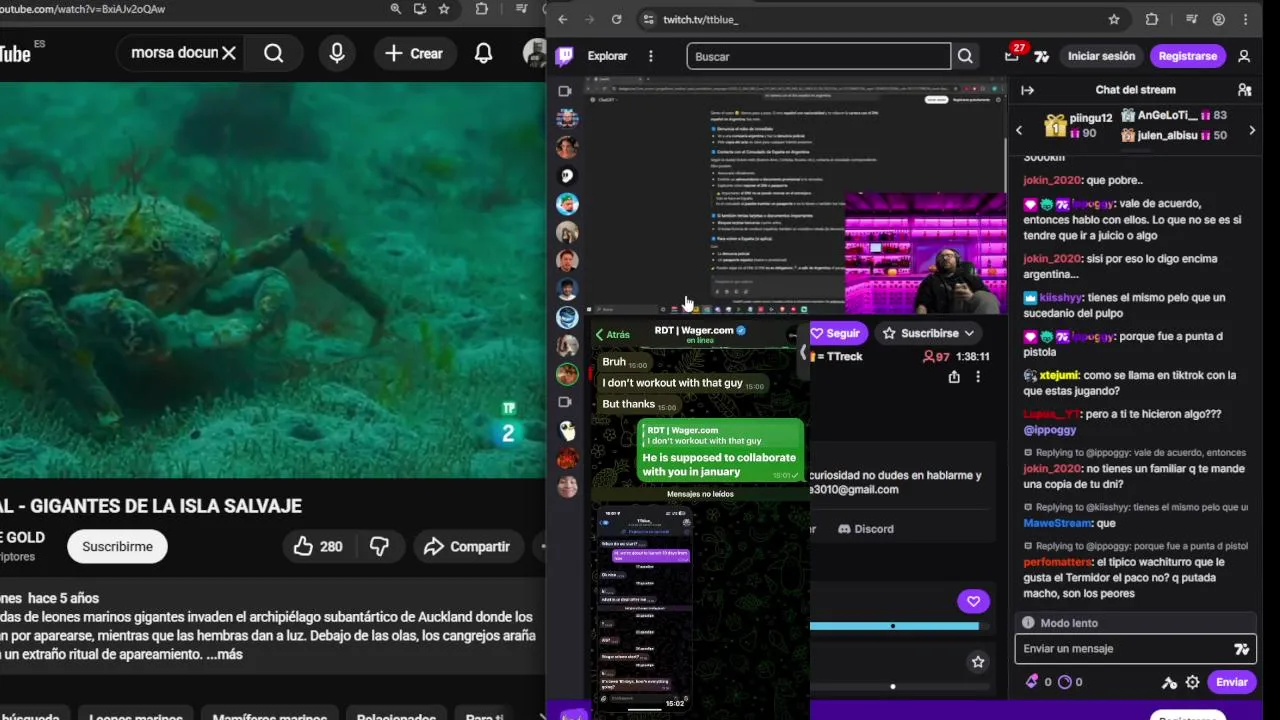Click the streamer webcam overlay in stream
1280x720 pixels.
tap(926, 253)
